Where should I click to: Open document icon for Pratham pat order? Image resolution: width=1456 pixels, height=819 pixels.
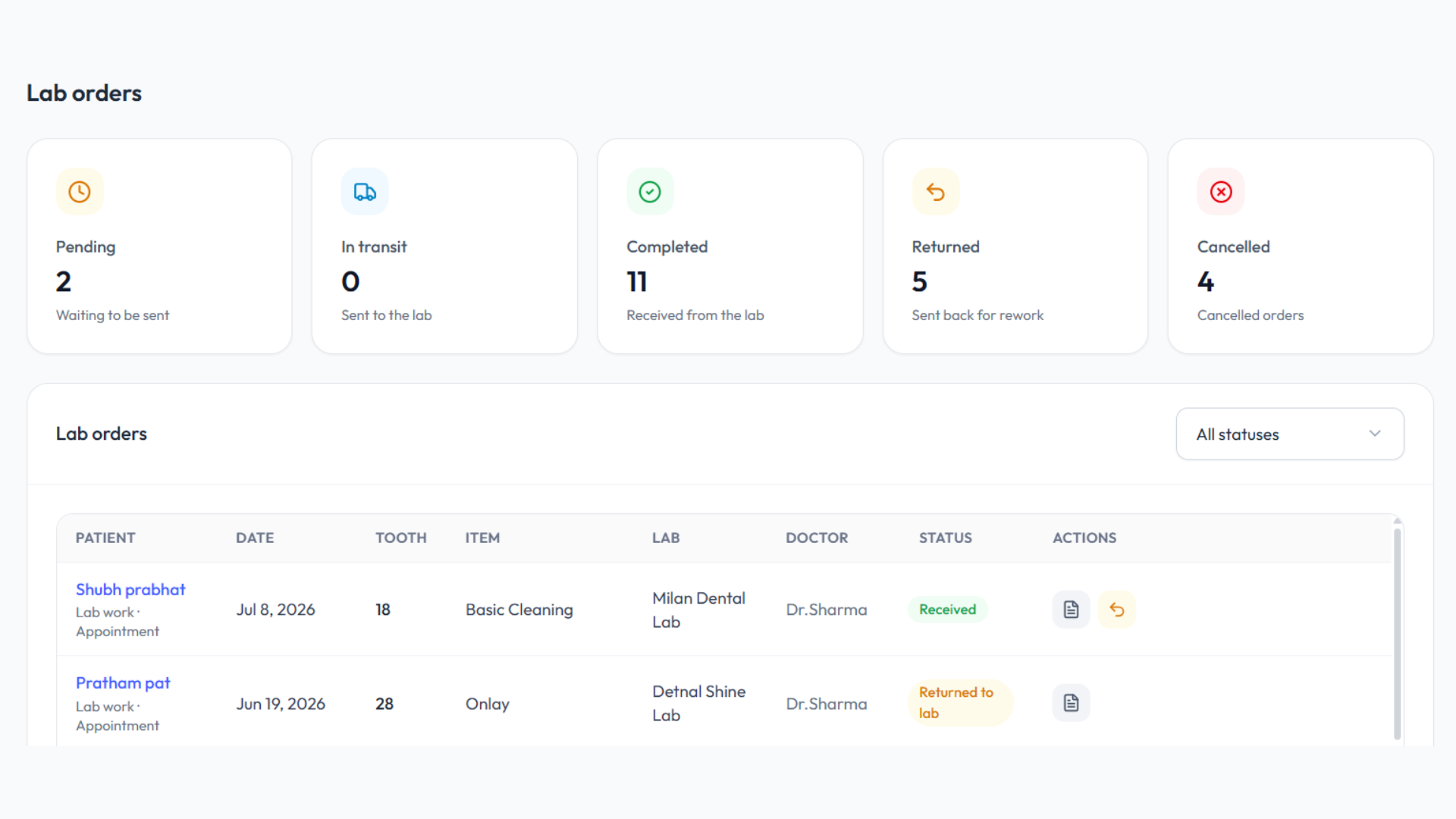[x=1071, y=703]
